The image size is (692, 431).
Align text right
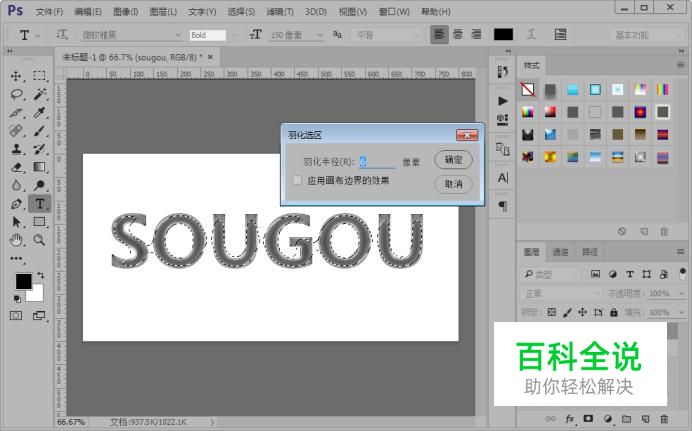point(476,34)
